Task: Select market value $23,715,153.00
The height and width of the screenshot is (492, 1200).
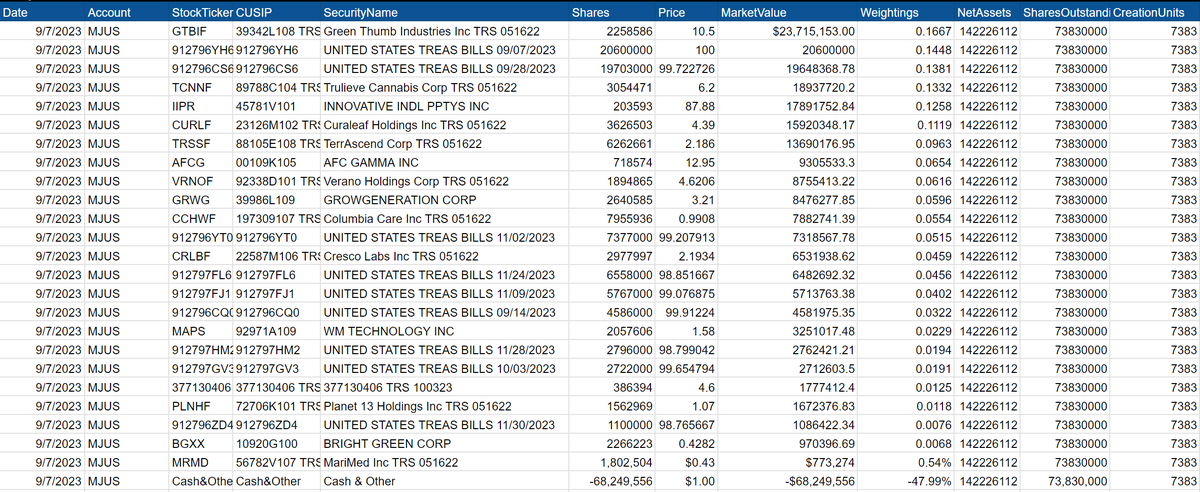Action: click(814, 32)
